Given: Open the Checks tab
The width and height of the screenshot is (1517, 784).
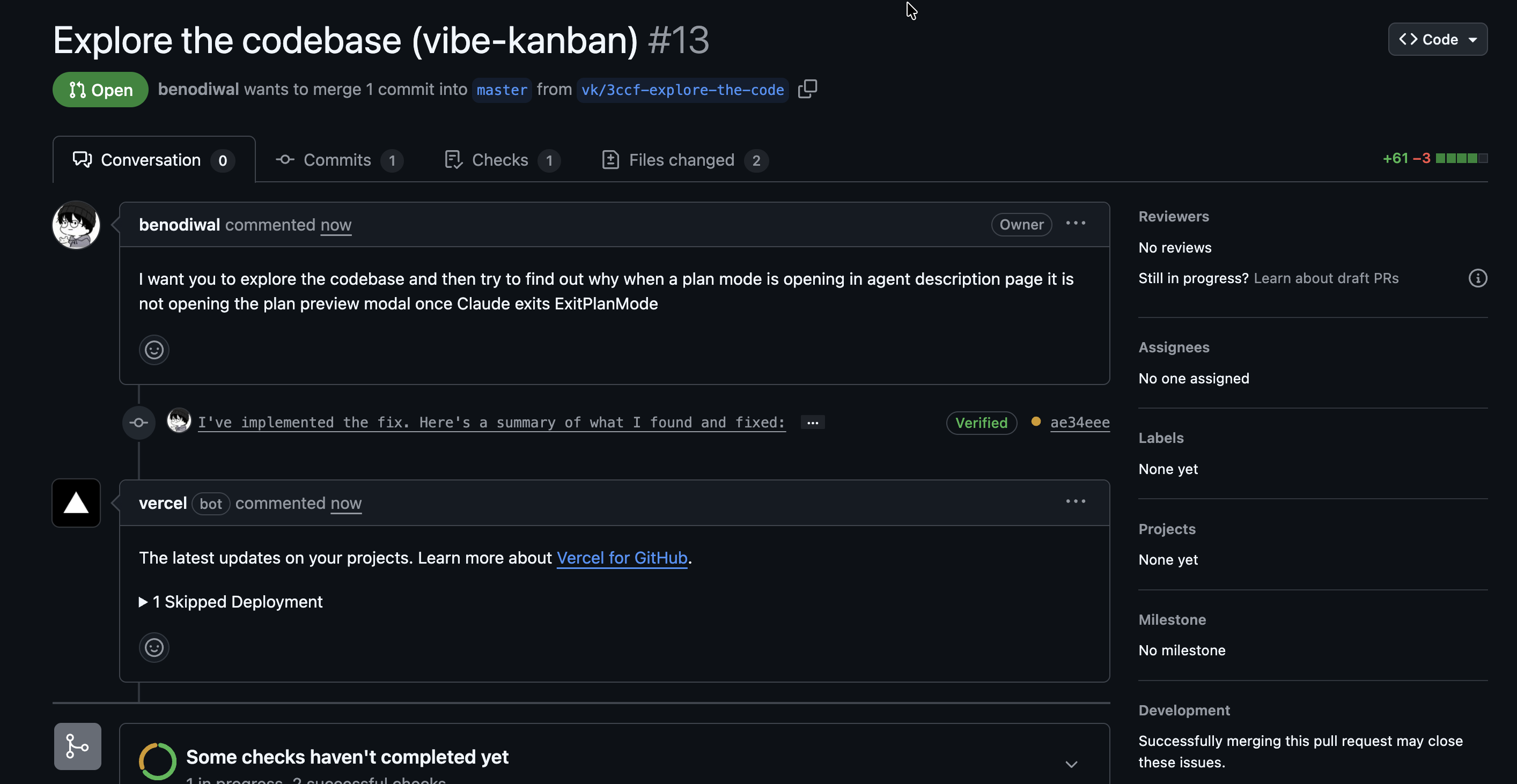Looking at the screenshot, I should pyautogui.click(x=500, y=159).
